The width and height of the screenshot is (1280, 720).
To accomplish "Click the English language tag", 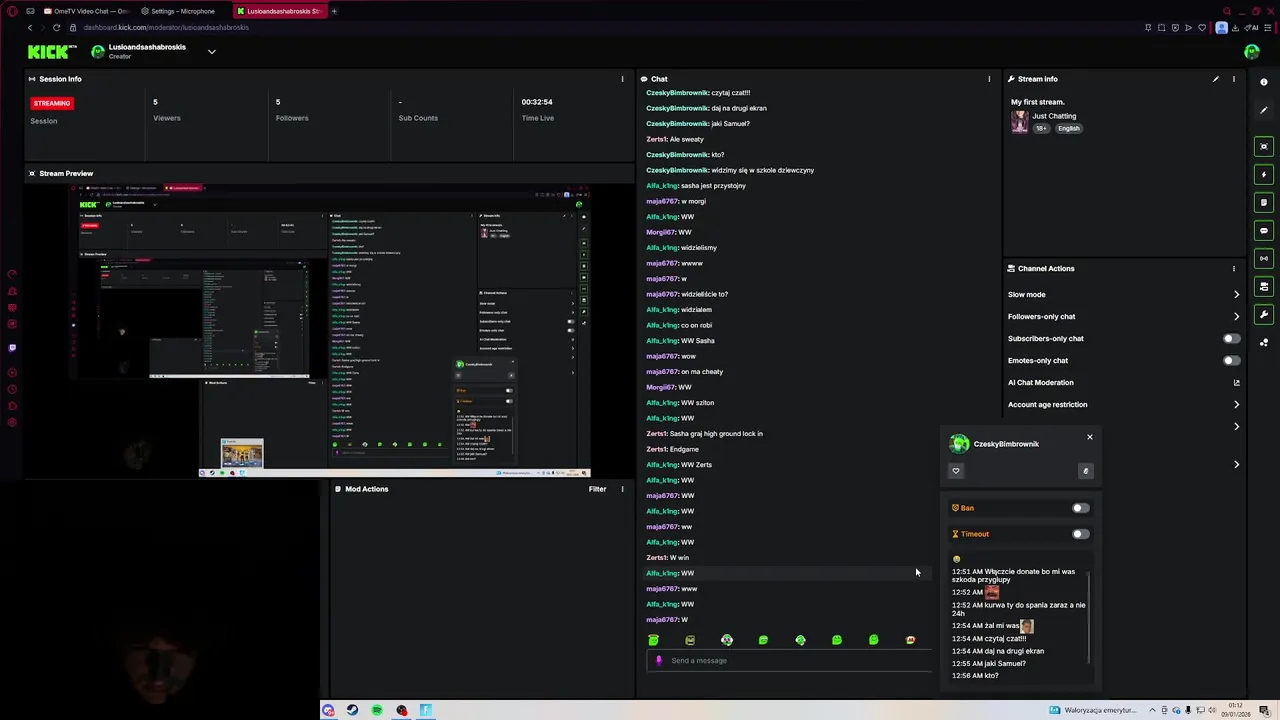I will (1069, 128).
